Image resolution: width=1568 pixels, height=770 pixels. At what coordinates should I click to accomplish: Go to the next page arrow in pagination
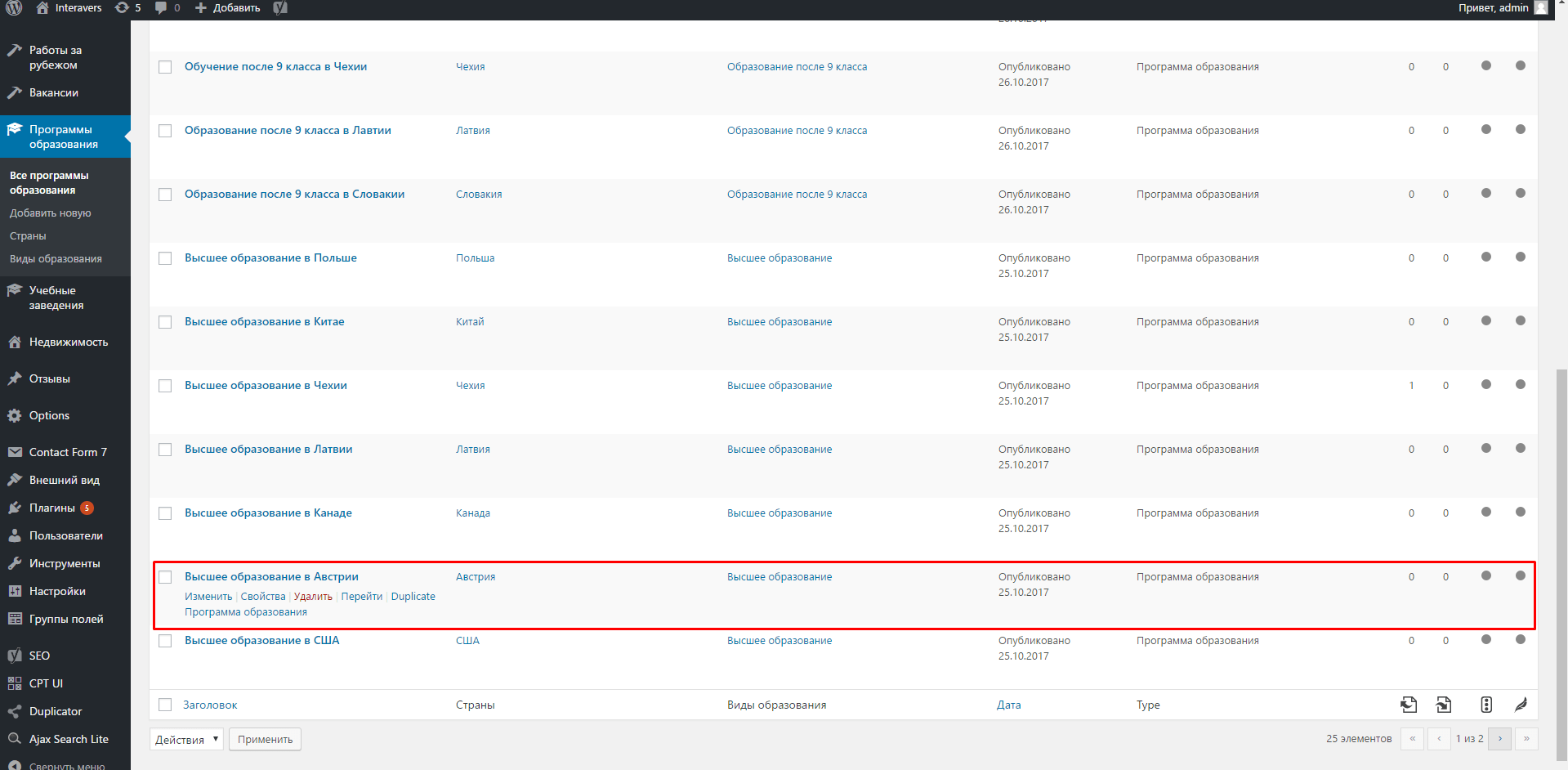click(1499, 738)
